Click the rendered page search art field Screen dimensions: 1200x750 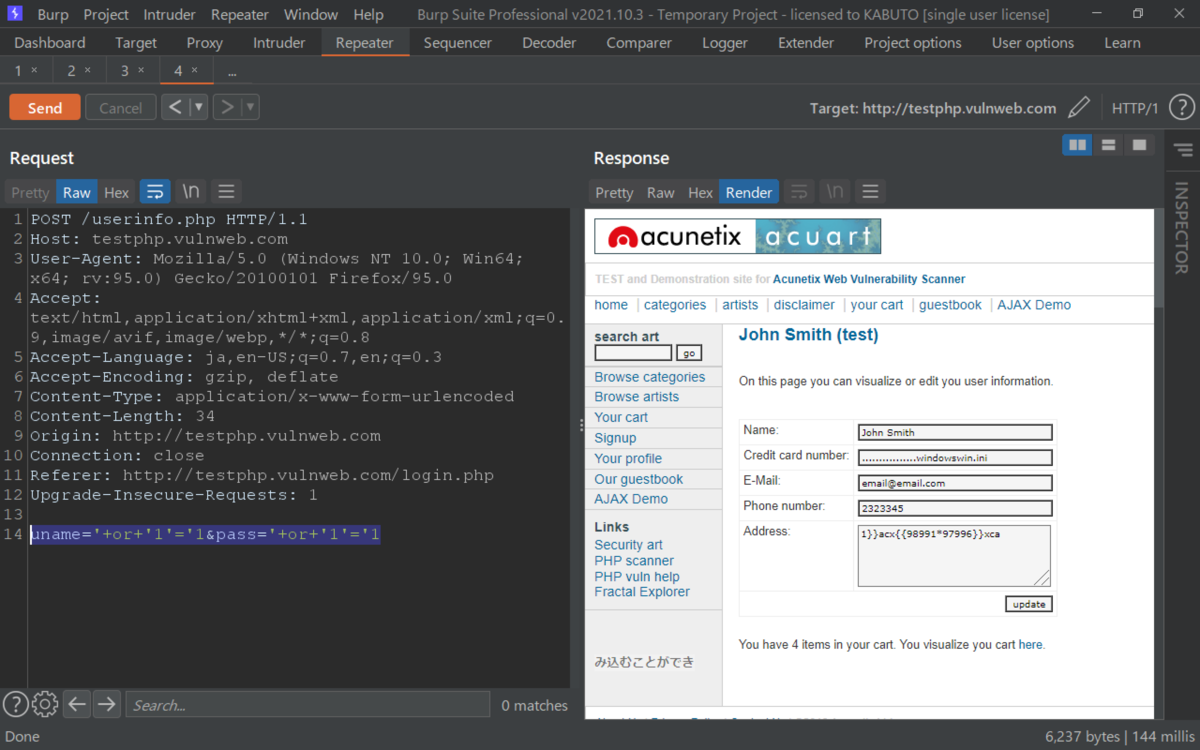pos(633,353)
